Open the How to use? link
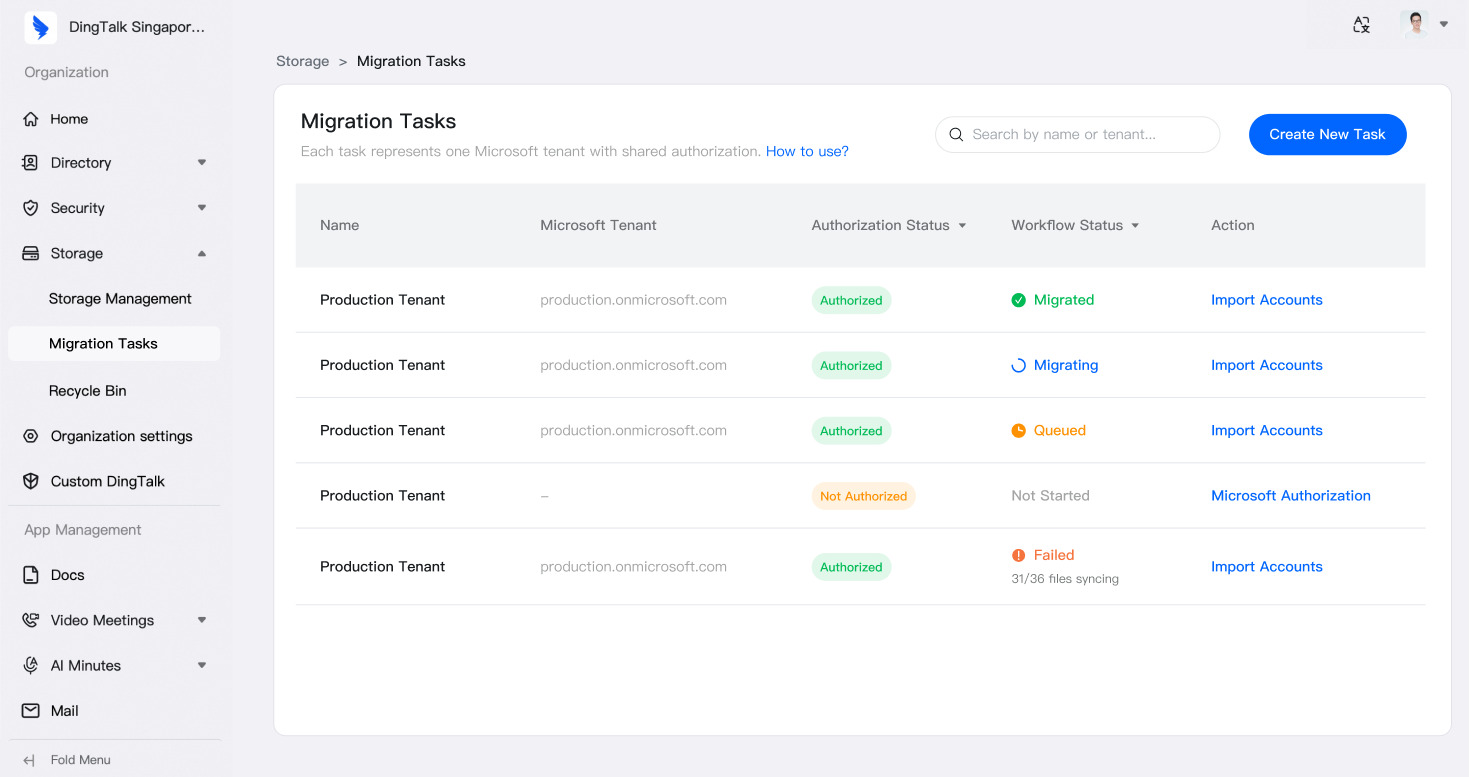 click(x=807, y=152)
